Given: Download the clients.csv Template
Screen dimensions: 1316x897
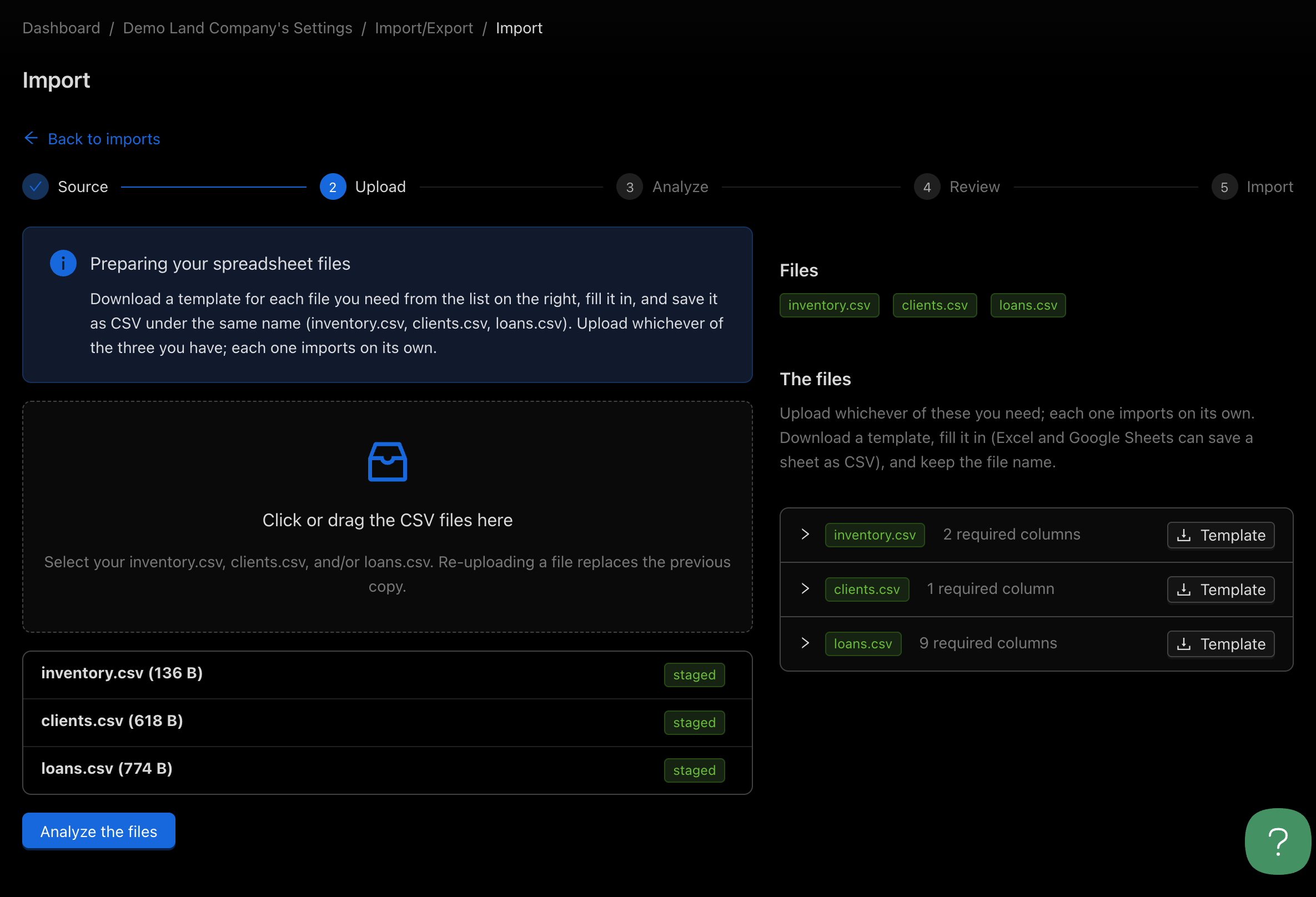Looking at the screenshot, I should pos(1221,589).
